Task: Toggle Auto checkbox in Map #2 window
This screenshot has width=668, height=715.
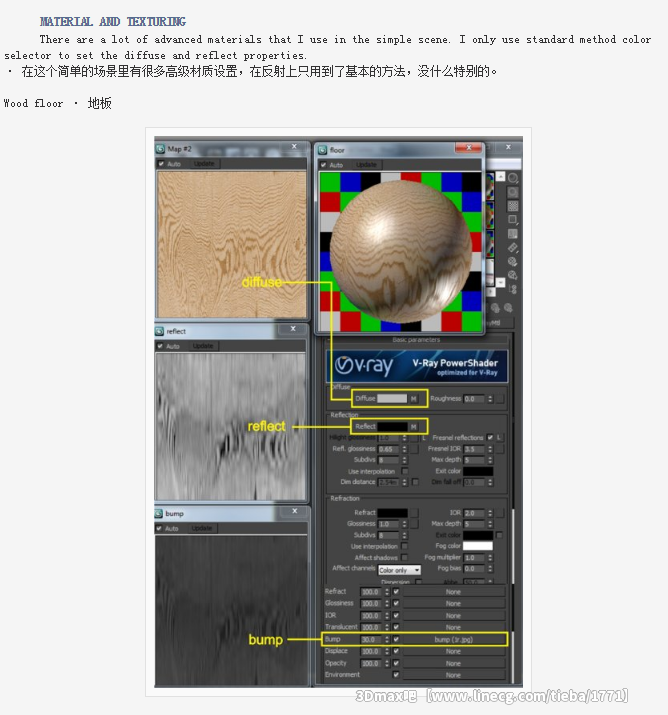Action: click(x=161, y=164)
